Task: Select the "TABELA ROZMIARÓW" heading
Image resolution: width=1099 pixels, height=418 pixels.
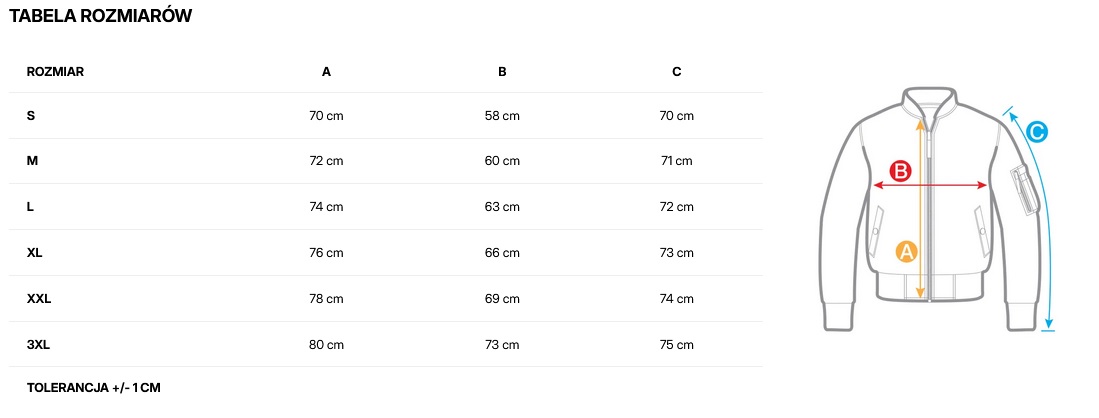Action: (100, 16)
